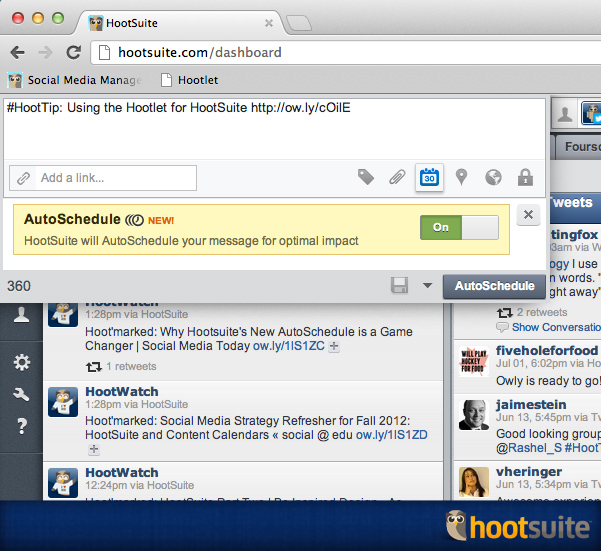Close the AutoSchedule notice panel

[x=528, y=215]
